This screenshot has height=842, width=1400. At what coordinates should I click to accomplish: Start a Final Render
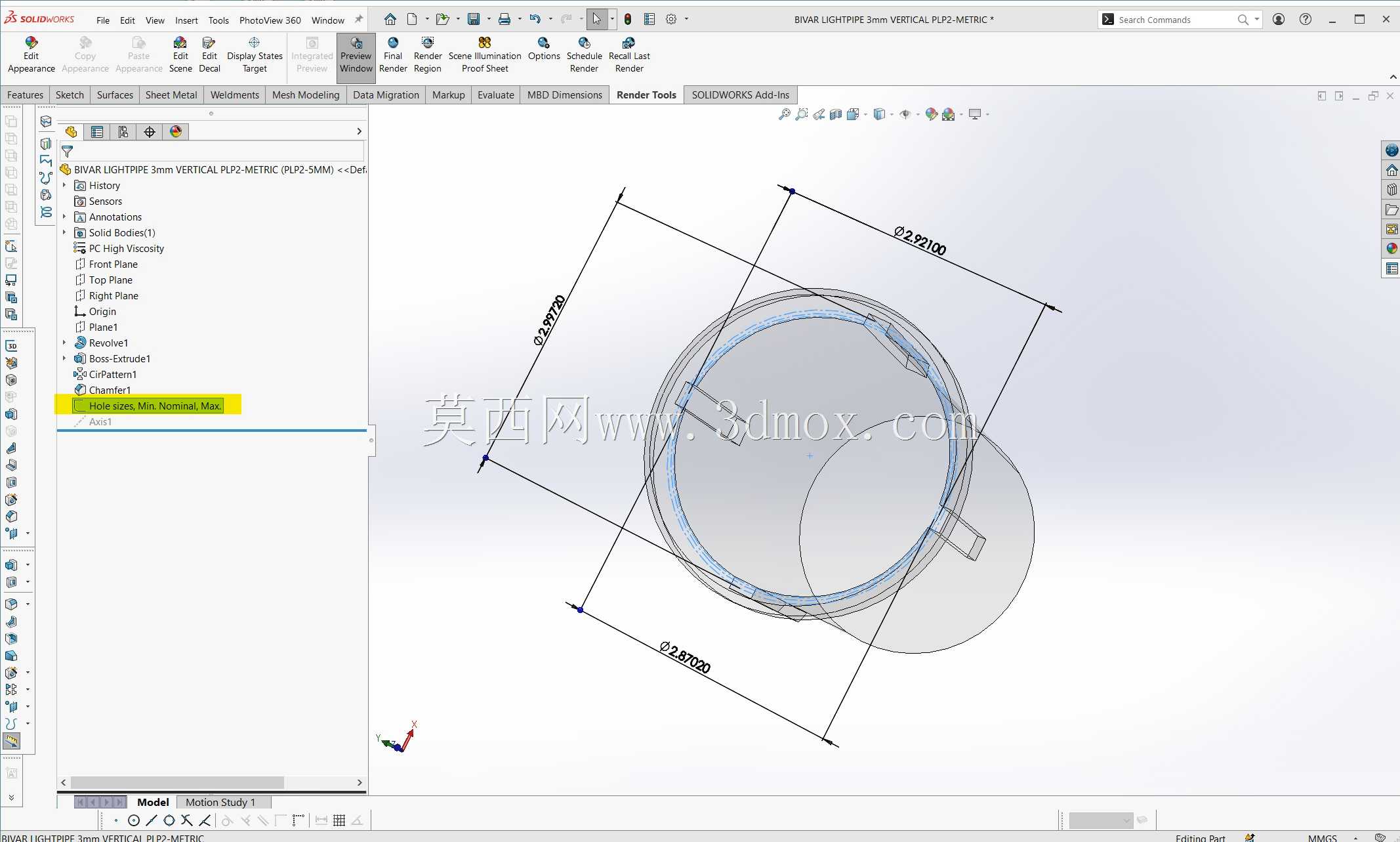[x=393, y=55]
